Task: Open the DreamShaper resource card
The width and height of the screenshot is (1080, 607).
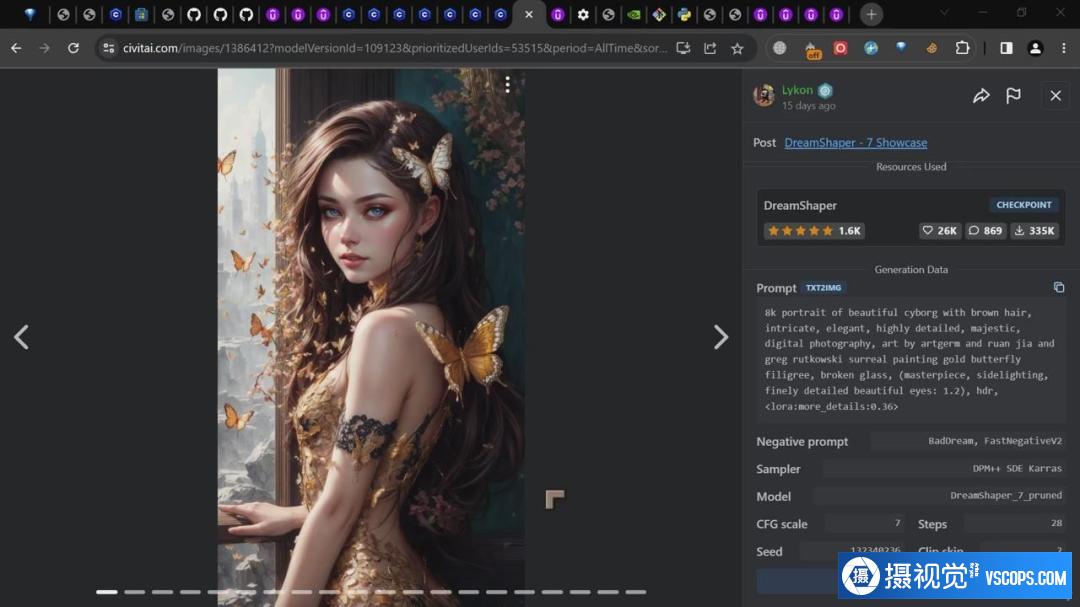Action: (x=911, y=217)
